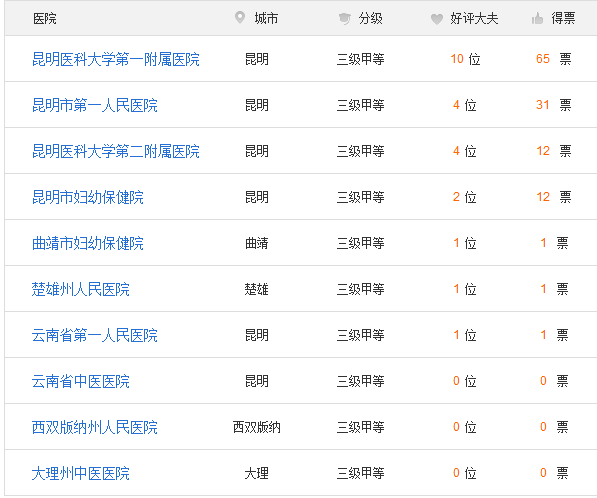Viewport: 597px width, 498px height.
Task: Click the 好评大夫 column header text
Action: tap(474, 18)
